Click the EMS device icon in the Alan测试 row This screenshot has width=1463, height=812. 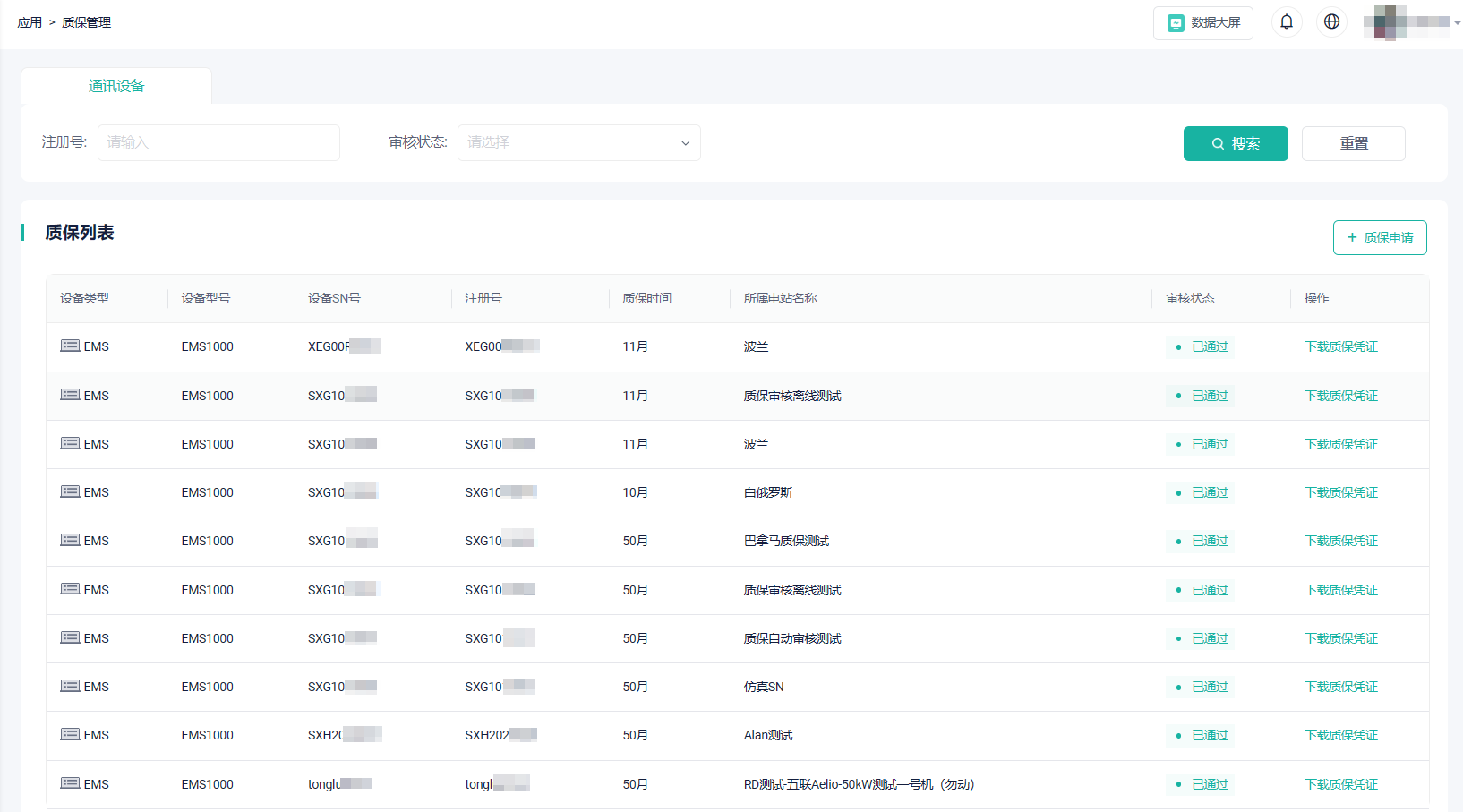point(70,734)
